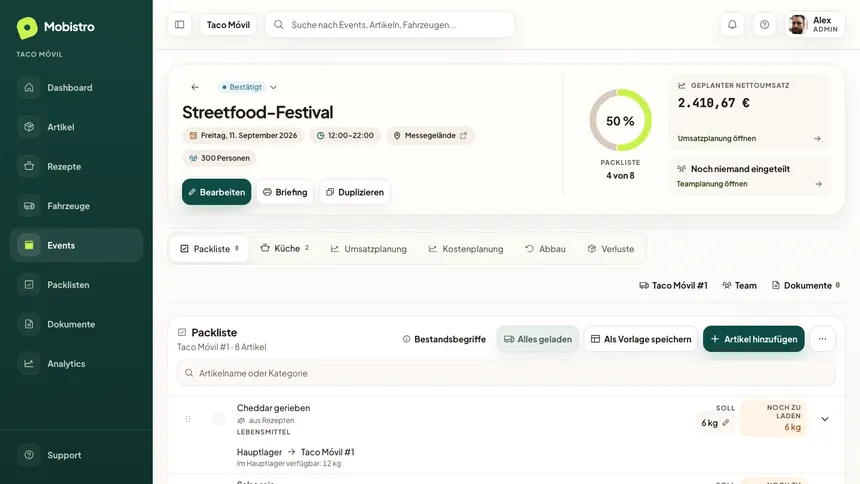Open notifications bell icon
The height and width of the screenshot is (484, 860).
click(x=732, y=25)
